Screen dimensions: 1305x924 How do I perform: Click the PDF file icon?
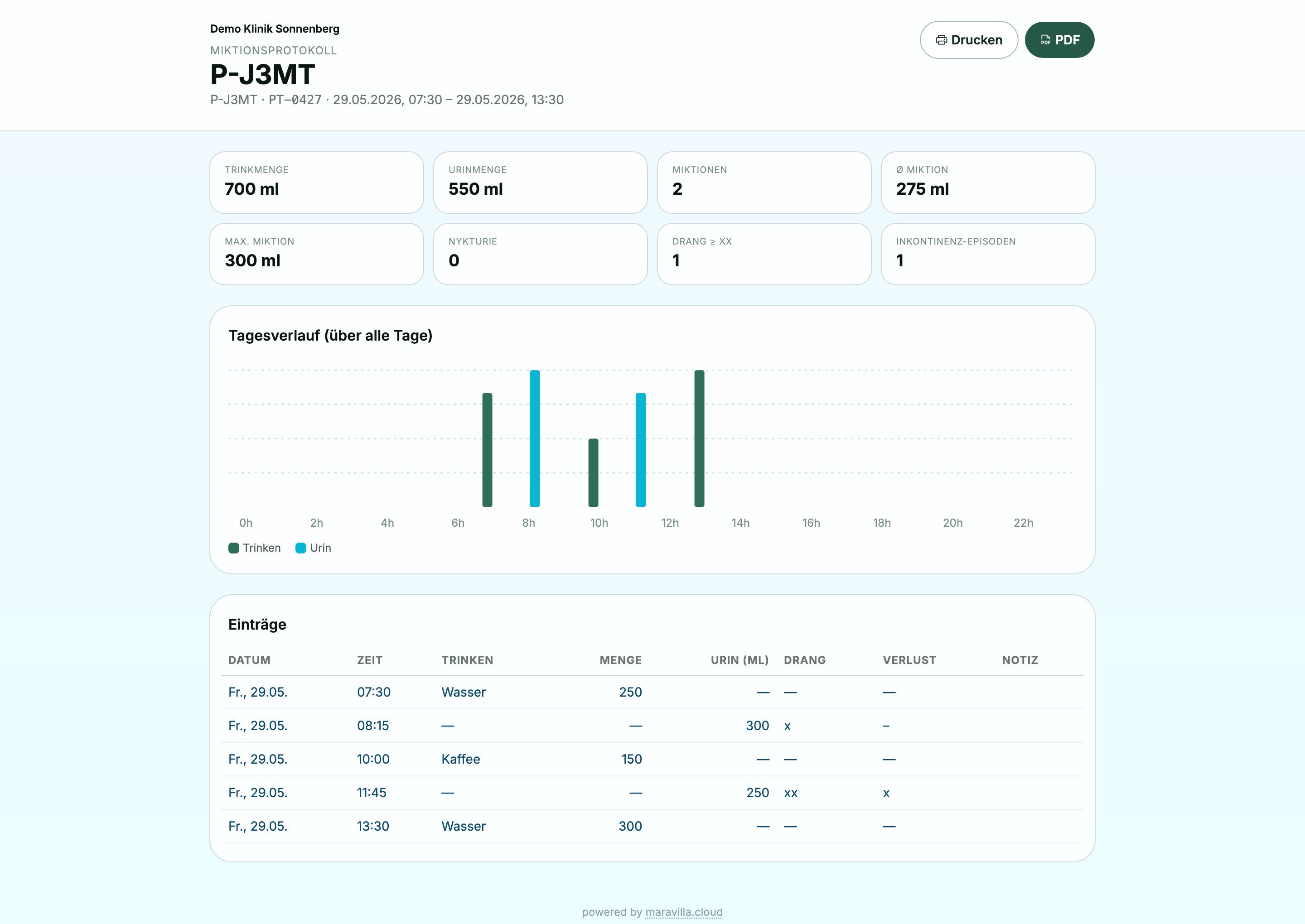click(1045, 40)
